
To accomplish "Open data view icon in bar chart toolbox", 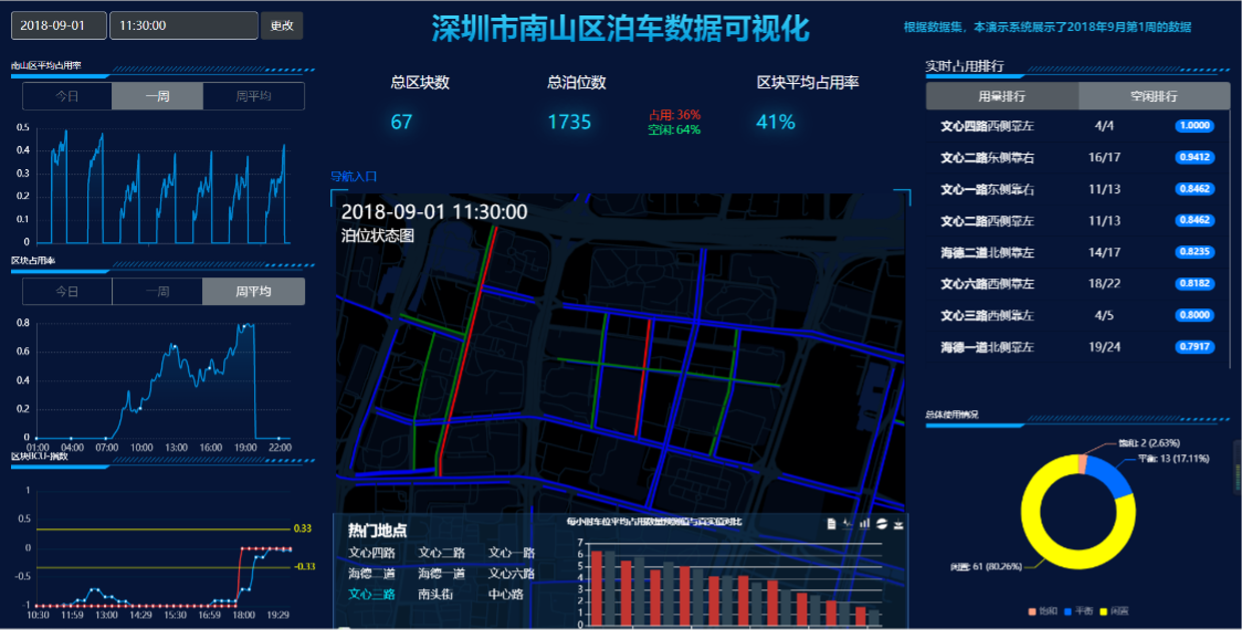I will 832,523.
